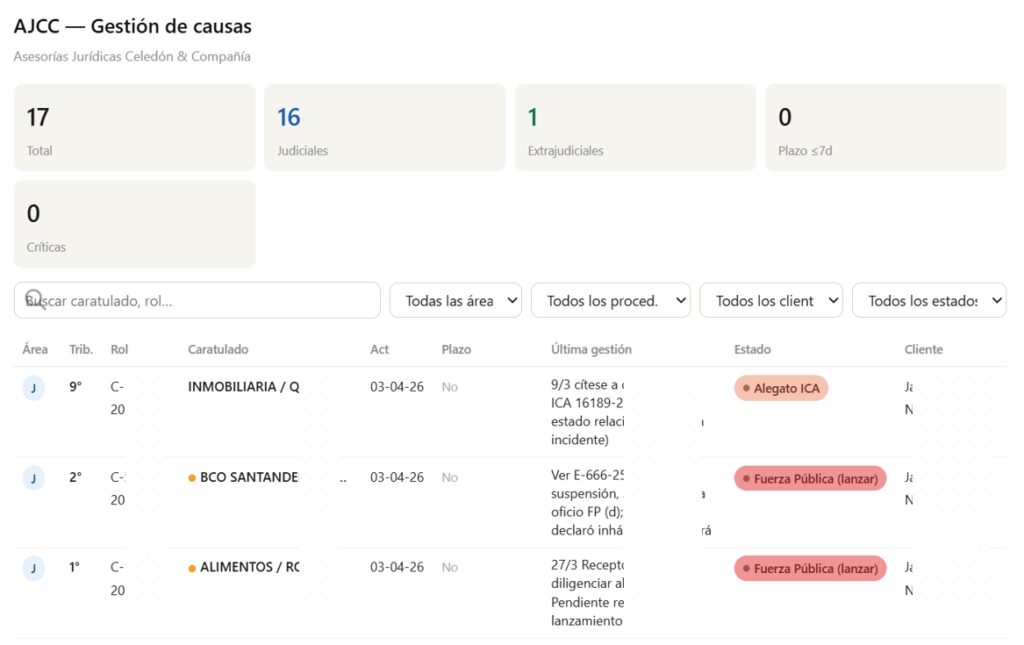Choose the Extrajudiciales stat card
1024x645 pixels.
pyautogui.click(x=635, y=127)
